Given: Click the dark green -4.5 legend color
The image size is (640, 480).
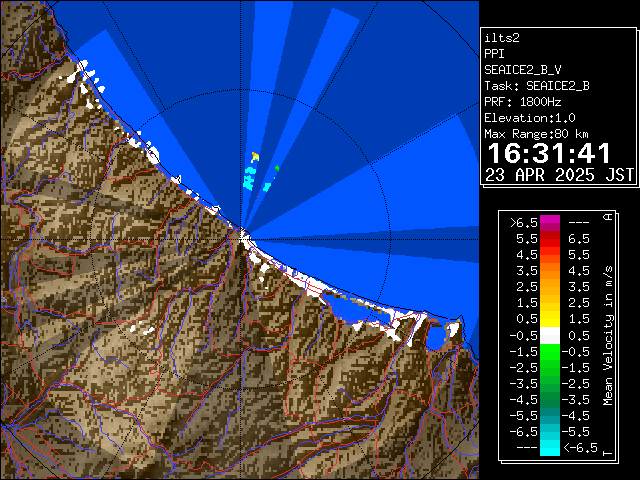Looking at the screenshot, I should pyautogui.click(x=550, y=400).
